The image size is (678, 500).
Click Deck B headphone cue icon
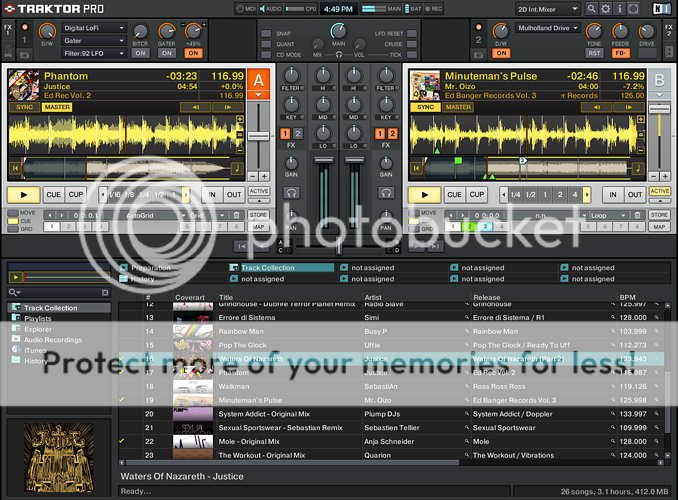click(385, 192)
